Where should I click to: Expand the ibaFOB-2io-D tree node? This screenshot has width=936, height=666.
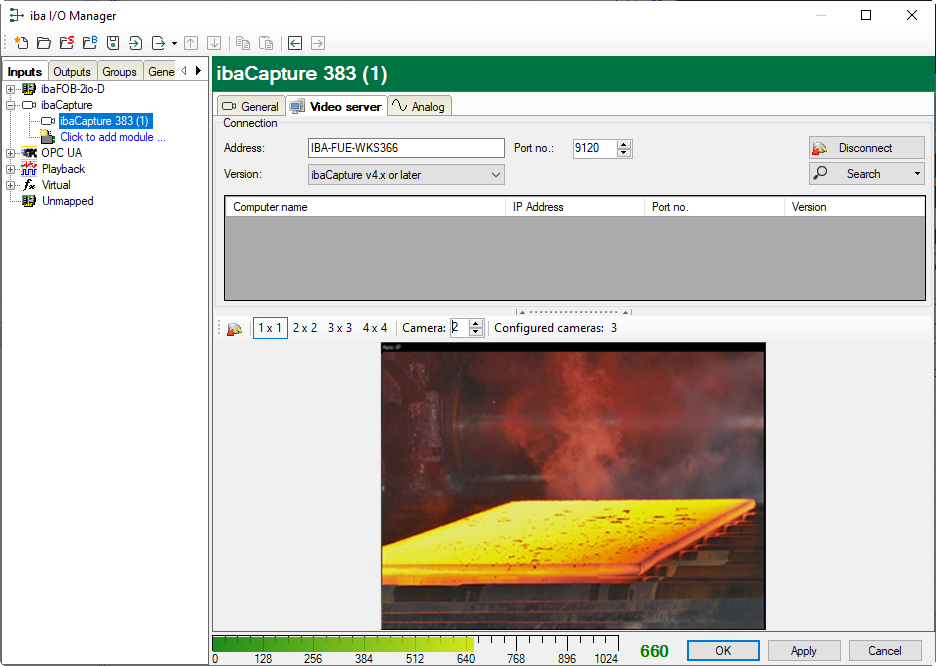(11, 89)
